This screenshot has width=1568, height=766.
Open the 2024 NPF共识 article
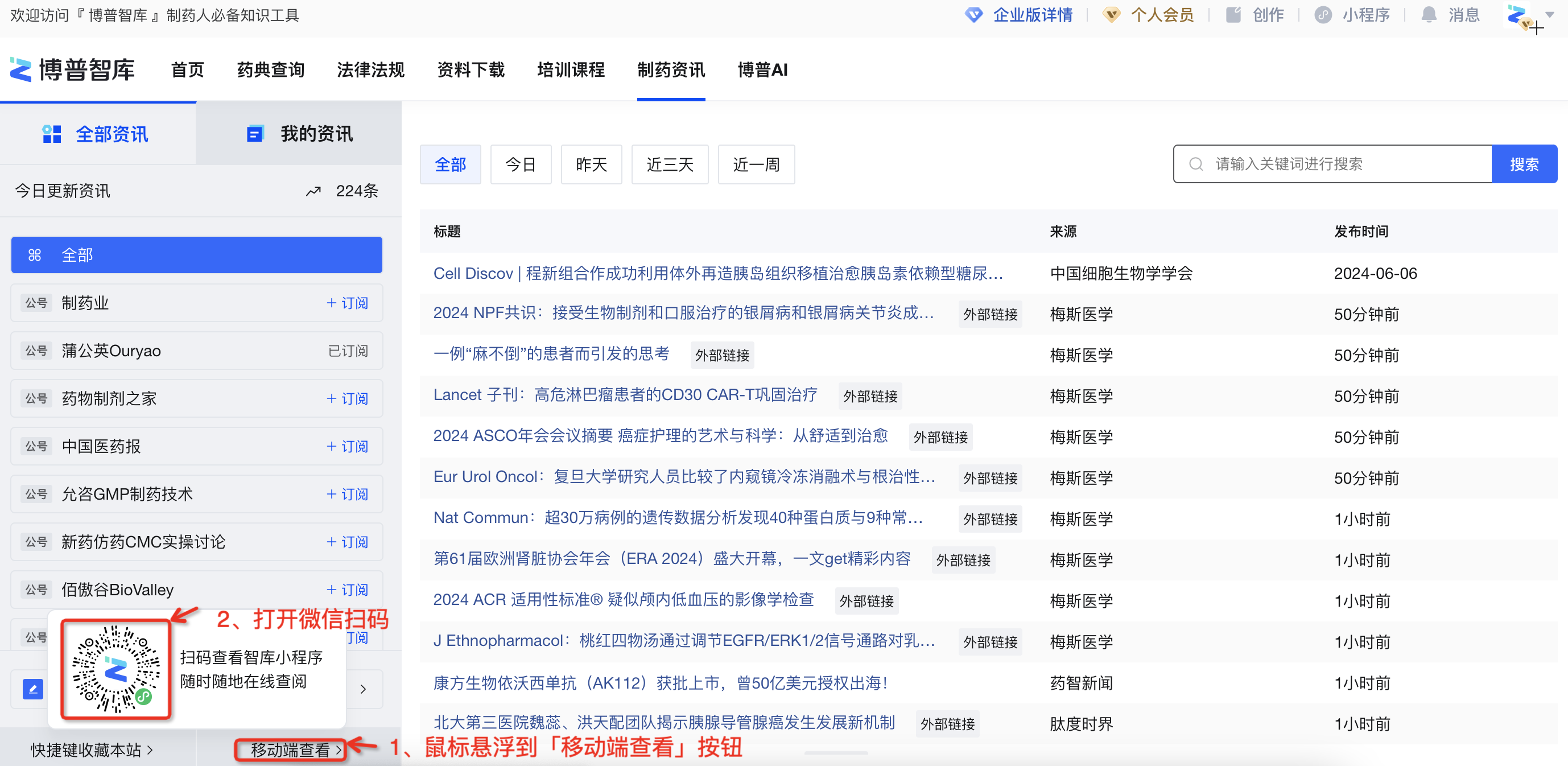coord(683,313)
